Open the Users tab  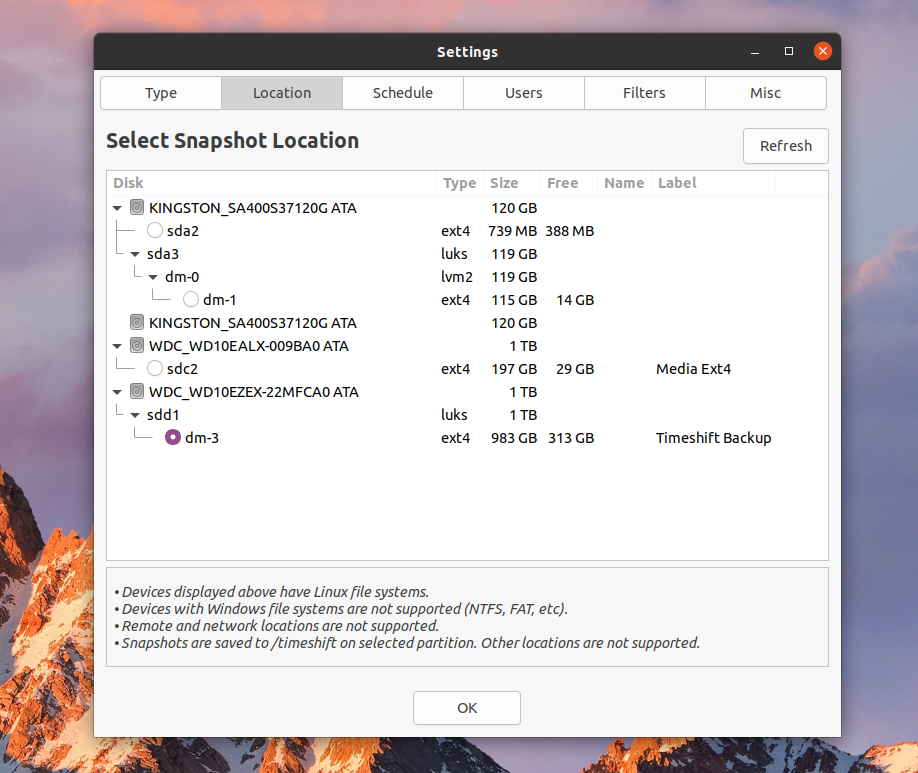coord(524,93)
